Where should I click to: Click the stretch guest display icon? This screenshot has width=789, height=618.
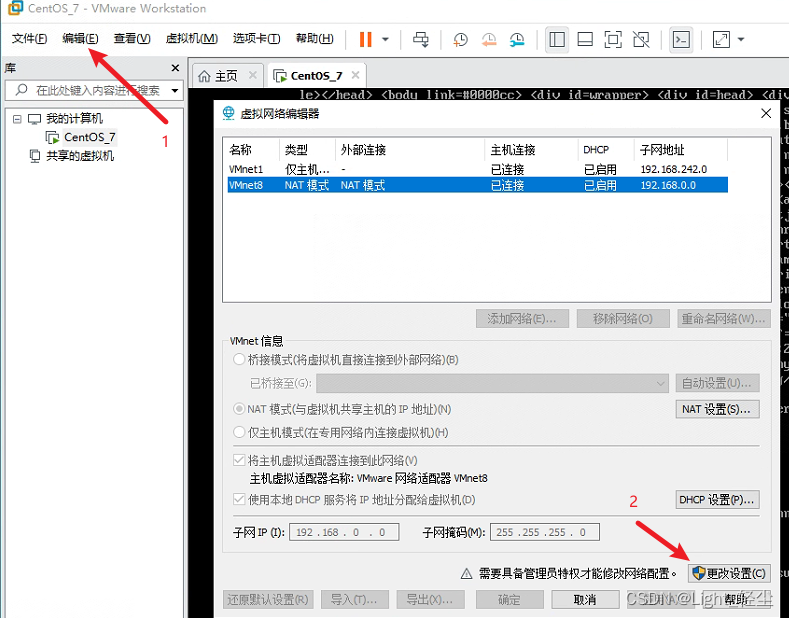coord(721,39)
